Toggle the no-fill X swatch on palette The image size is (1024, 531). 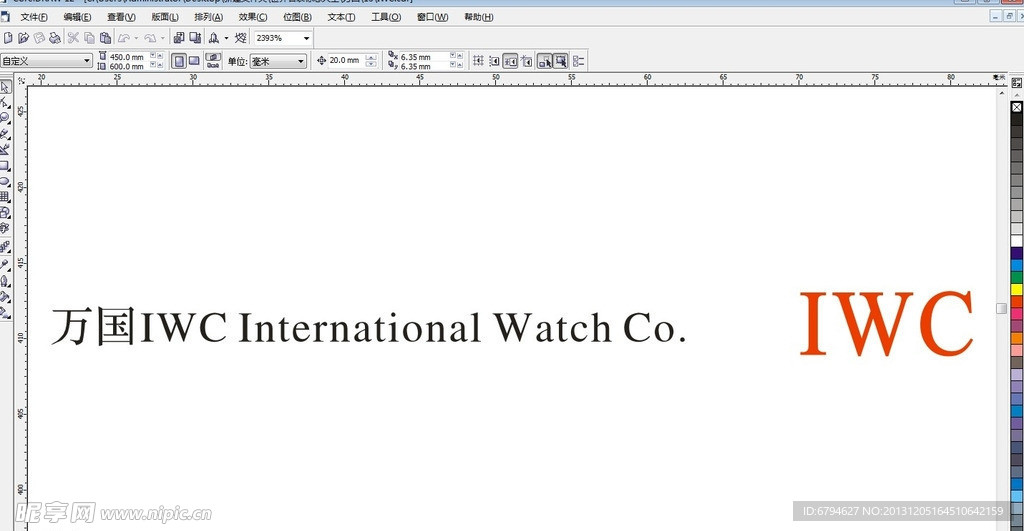pyautogui.click(x=1017, y=107)
